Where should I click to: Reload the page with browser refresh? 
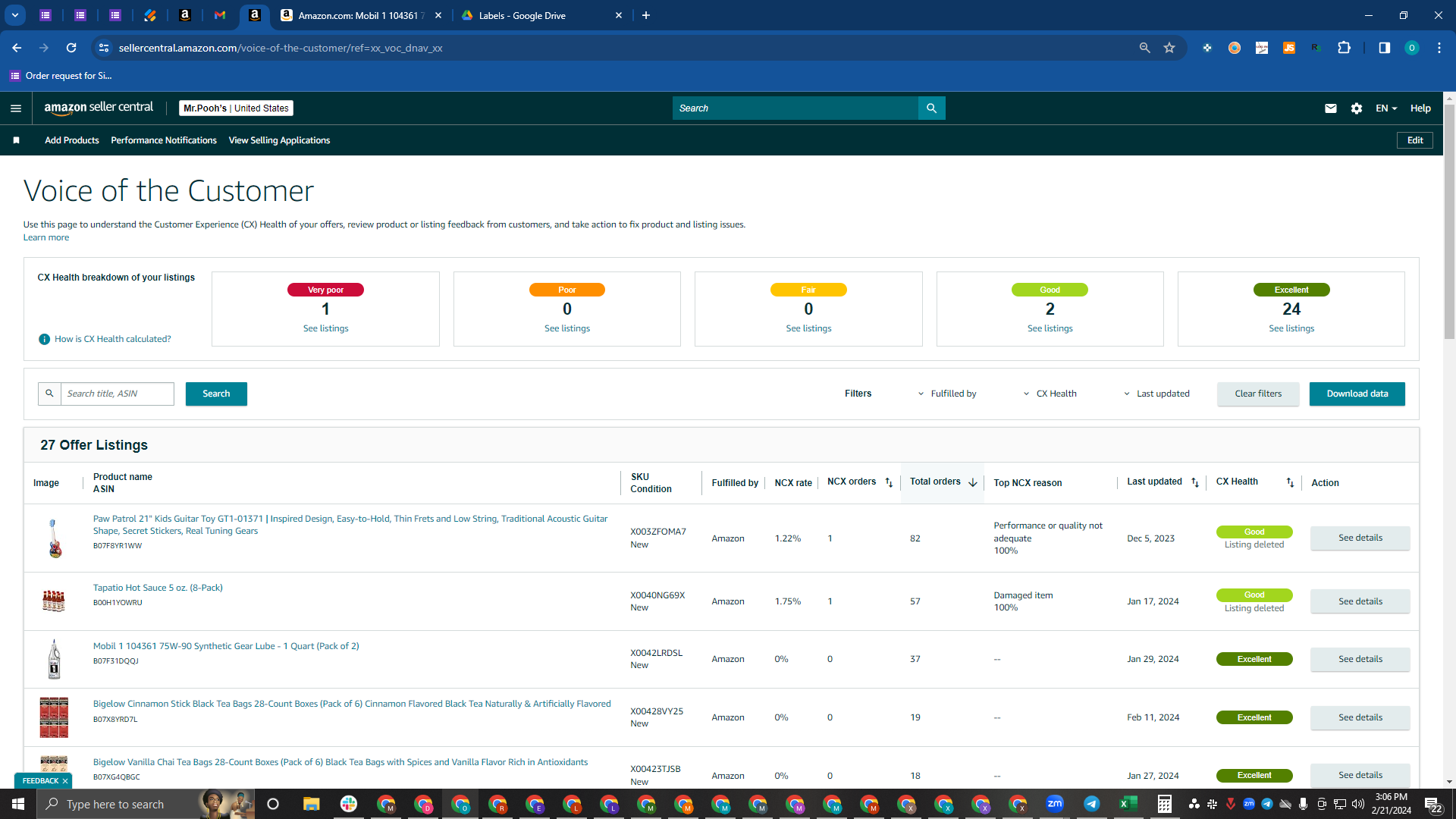(71, 48)
